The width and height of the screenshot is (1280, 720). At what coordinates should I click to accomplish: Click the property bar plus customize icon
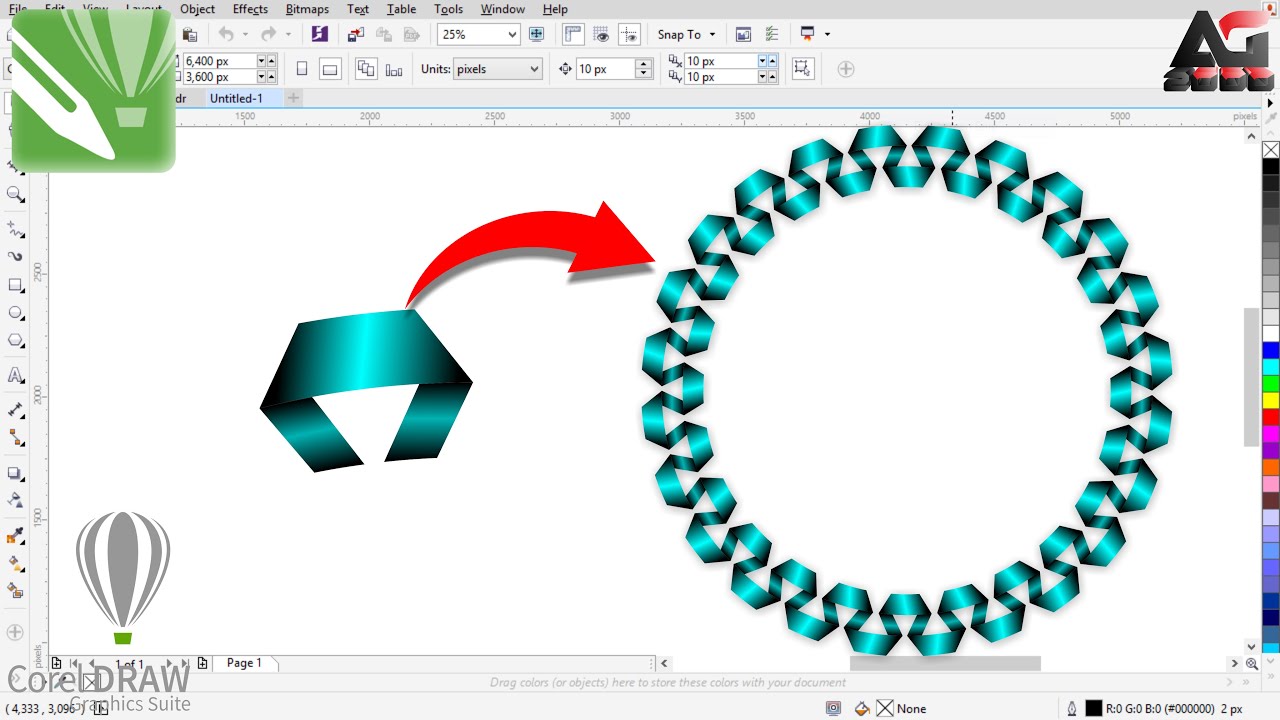point(846,69)
